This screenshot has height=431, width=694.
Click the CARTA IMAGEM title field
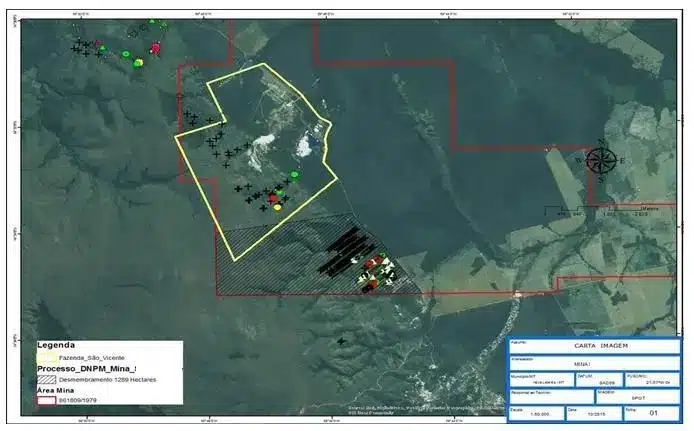(594, 347)
